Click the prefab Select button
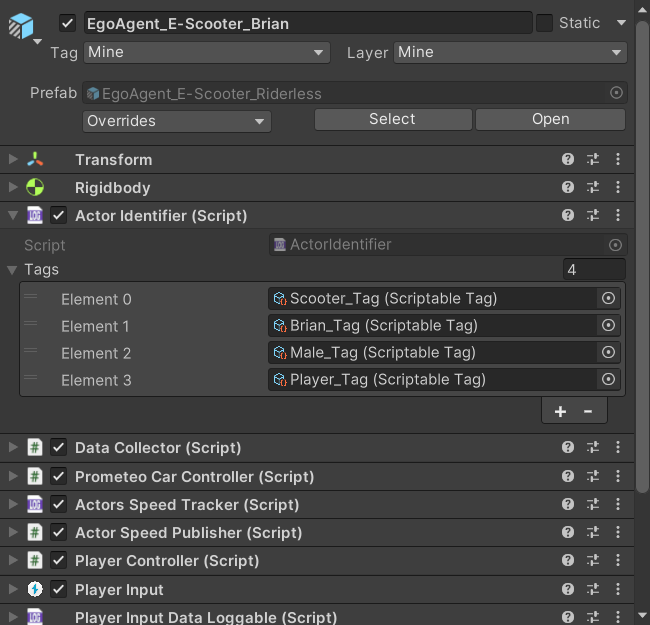 pyautogui.click(x=393, y=119)
